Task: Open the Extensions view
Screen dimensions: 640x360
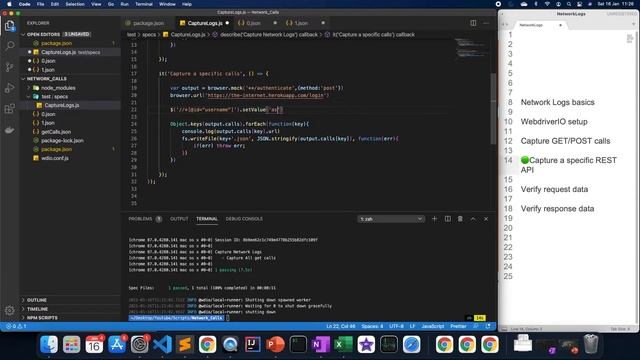Action: coord(9,109)
